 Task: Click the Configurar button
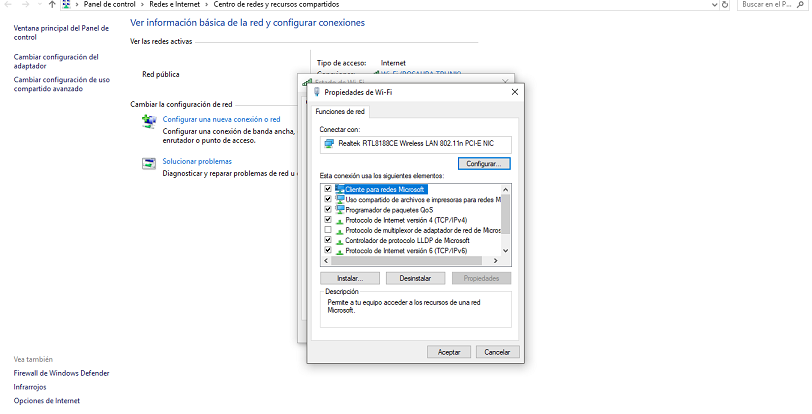(484, 164)
